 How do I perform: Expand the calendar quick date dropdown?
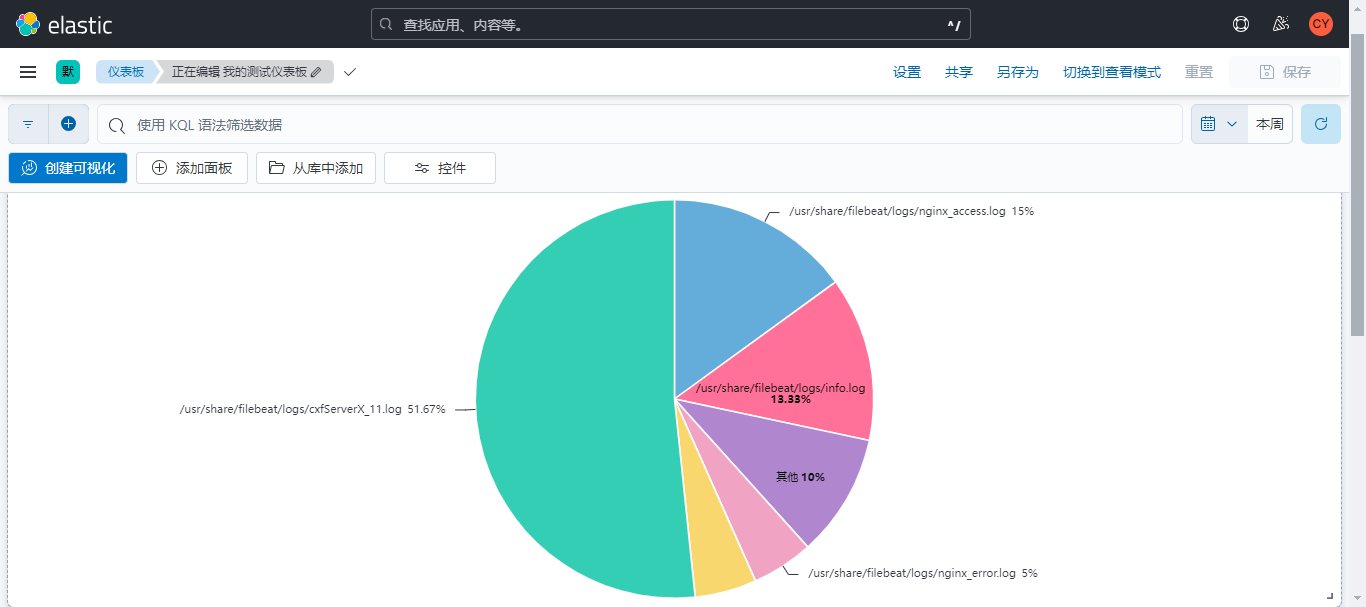tap(1218, 124)
